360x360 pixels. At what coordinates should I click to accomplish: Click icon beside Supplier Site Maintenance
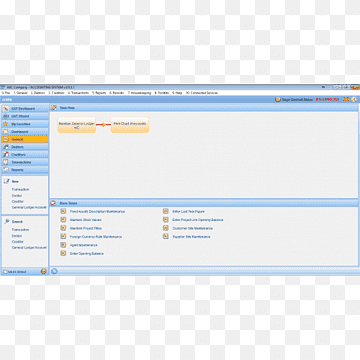pyautogui.click(x=166, y=236)
